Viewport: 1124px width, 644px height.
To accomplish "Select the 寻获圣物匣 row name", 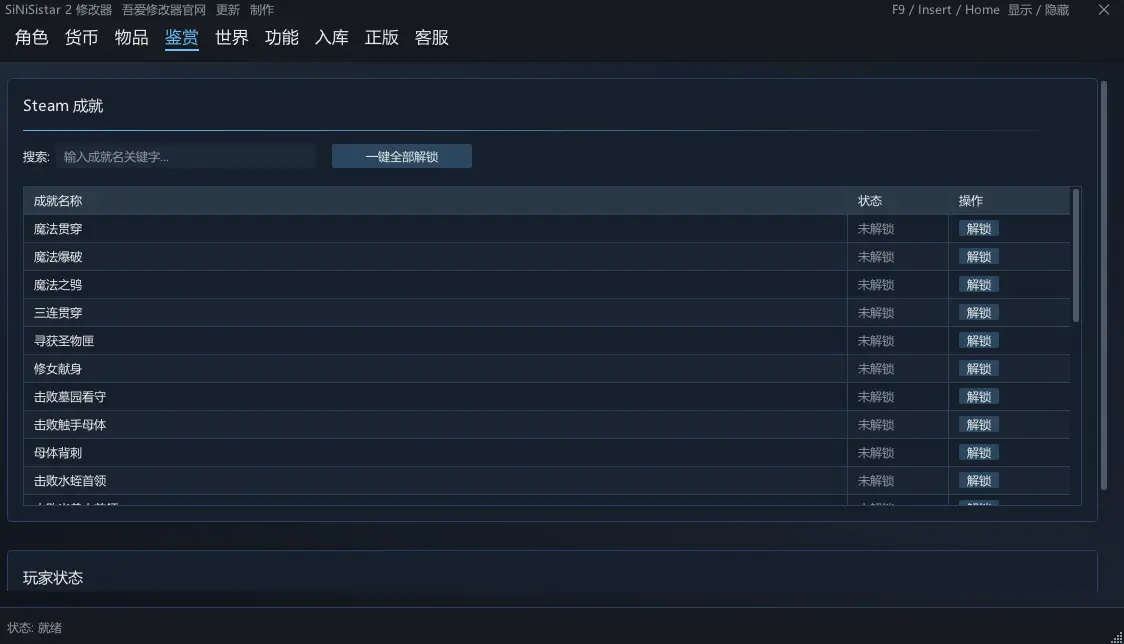I will coord(64,341).
